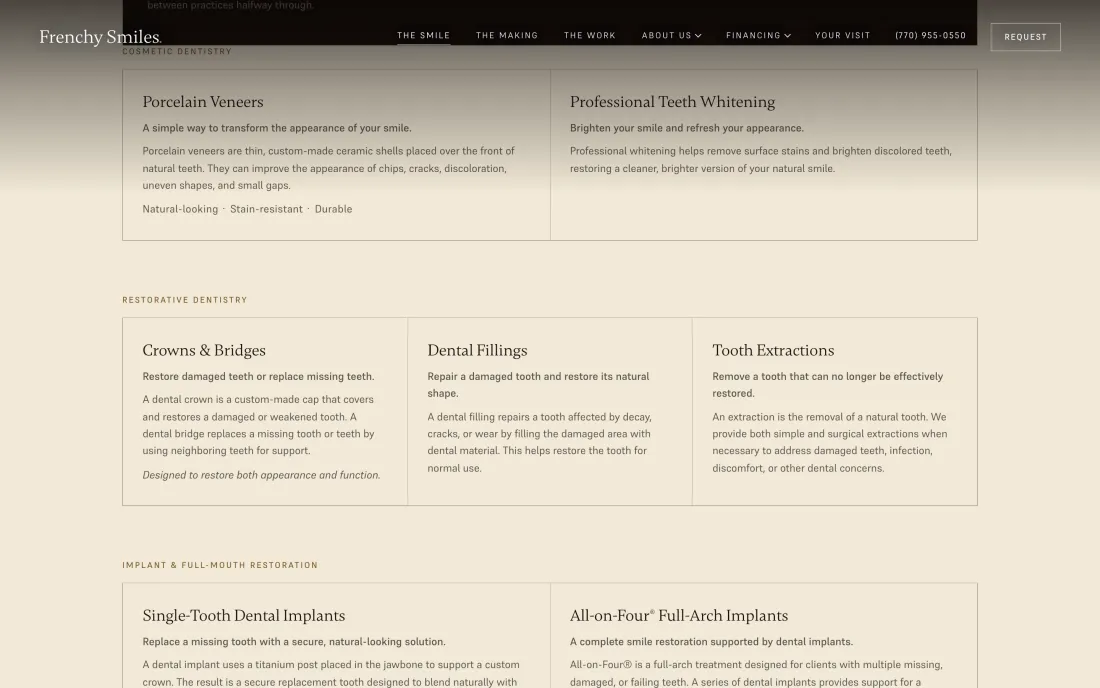Click 'A dental implant uses a titanium post' paragraph
1100x688 pixels.
331,673
